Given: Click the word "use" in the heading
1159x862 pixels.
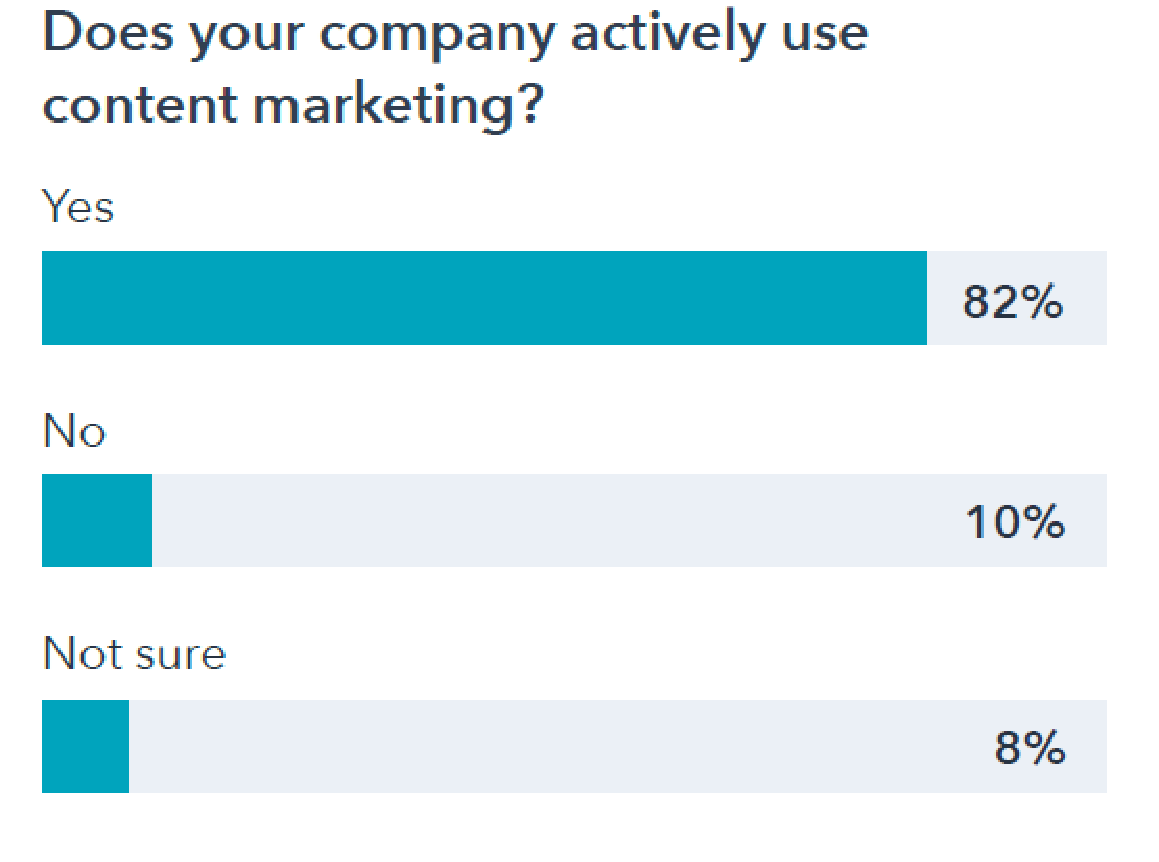Looking at the screenshot, I should pyautogui.click(x=823, y=35).
